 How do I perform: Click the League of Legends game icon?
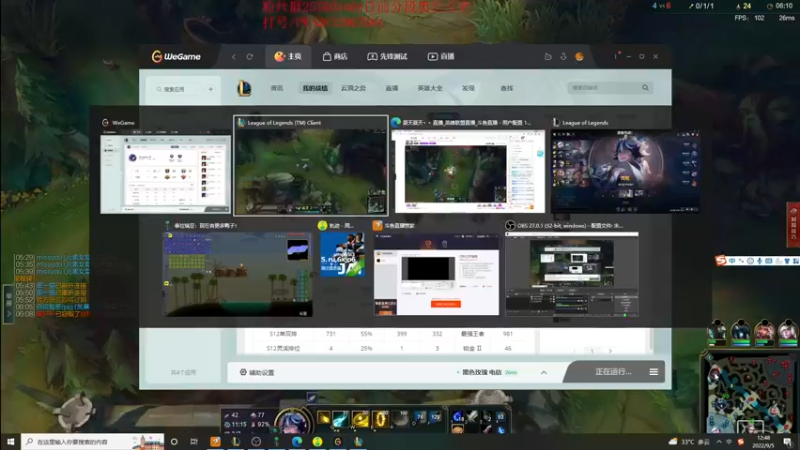(x=244, y=88)
